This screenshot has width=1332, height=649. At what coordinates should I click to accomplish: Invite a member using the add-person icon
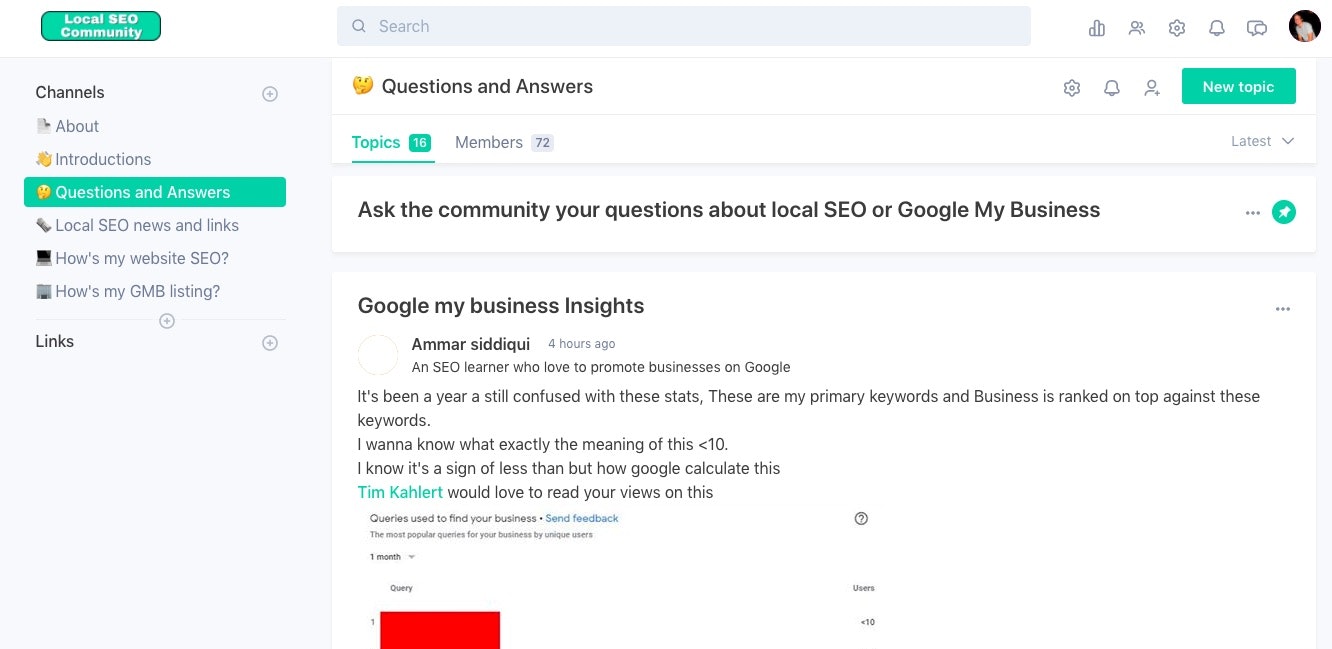click(1151, 87)
